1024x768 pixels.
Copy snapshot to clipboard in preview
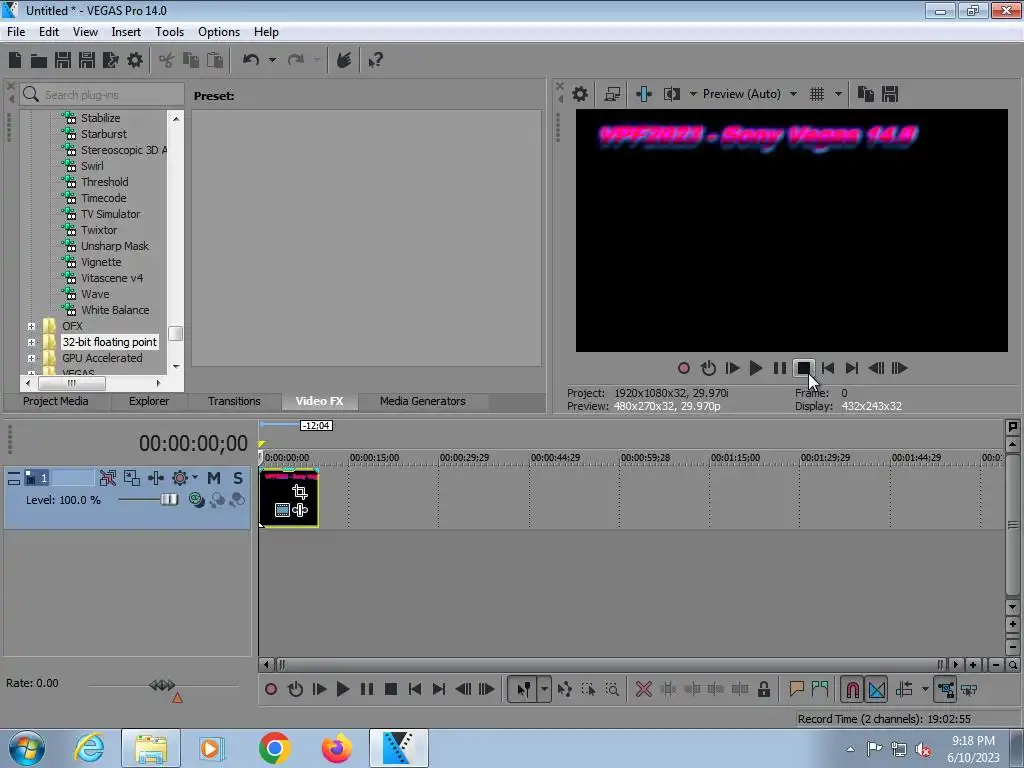pos(865,94)
